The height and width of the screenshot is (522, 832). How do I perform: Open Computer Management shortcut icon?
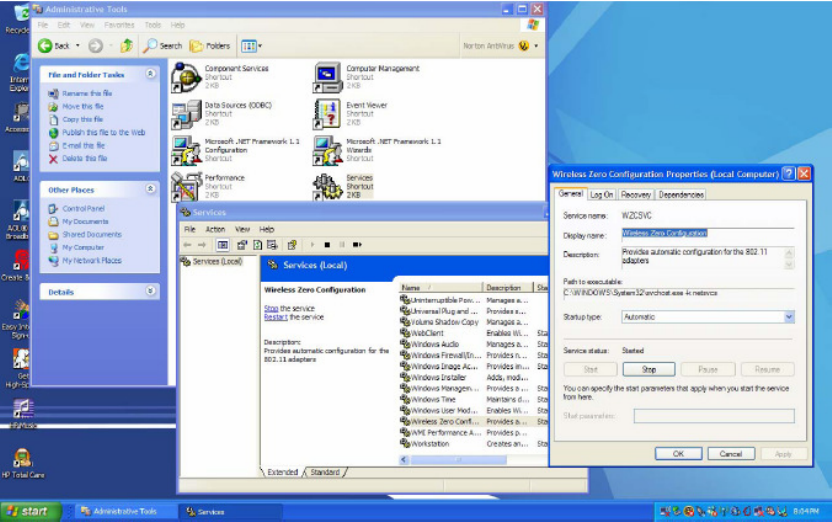[x=328, y=77]
